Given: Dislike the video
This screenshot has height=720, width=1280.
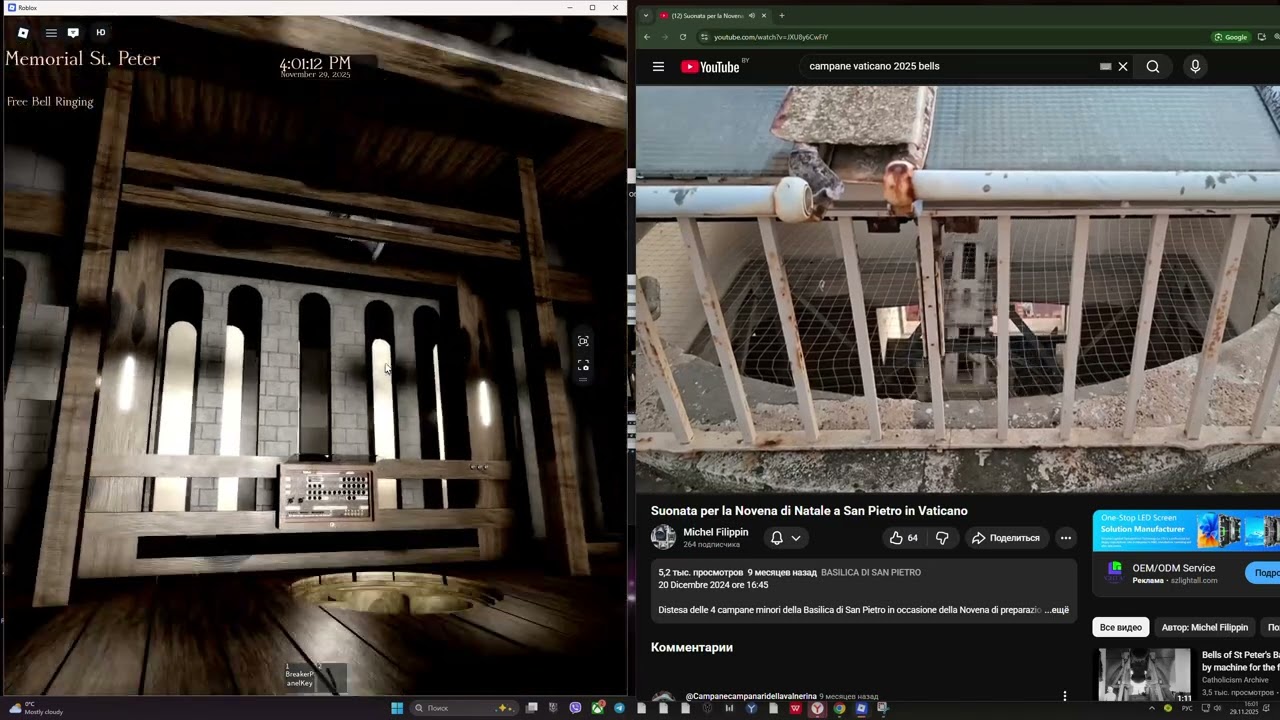Looking at the screenshot, I should click(x=942, y=538).
